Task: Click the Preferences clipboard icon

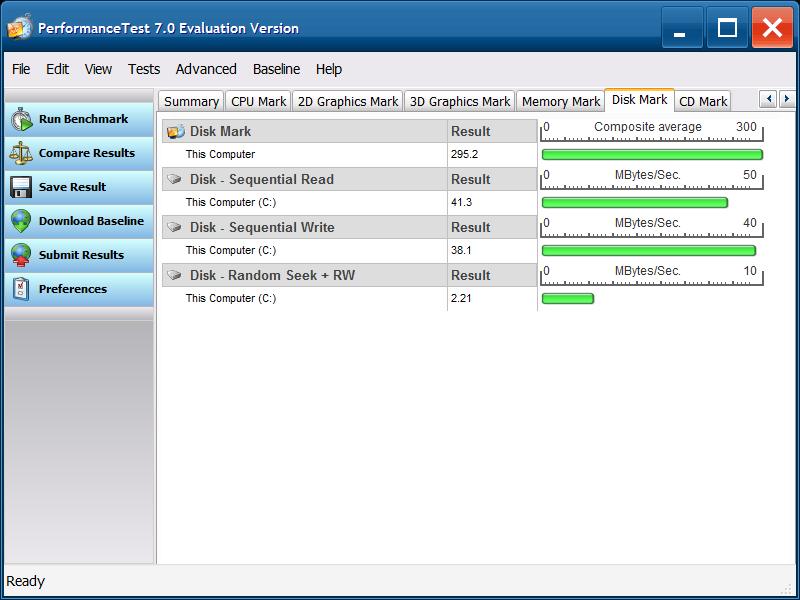Action: click(x=21, y=289)
